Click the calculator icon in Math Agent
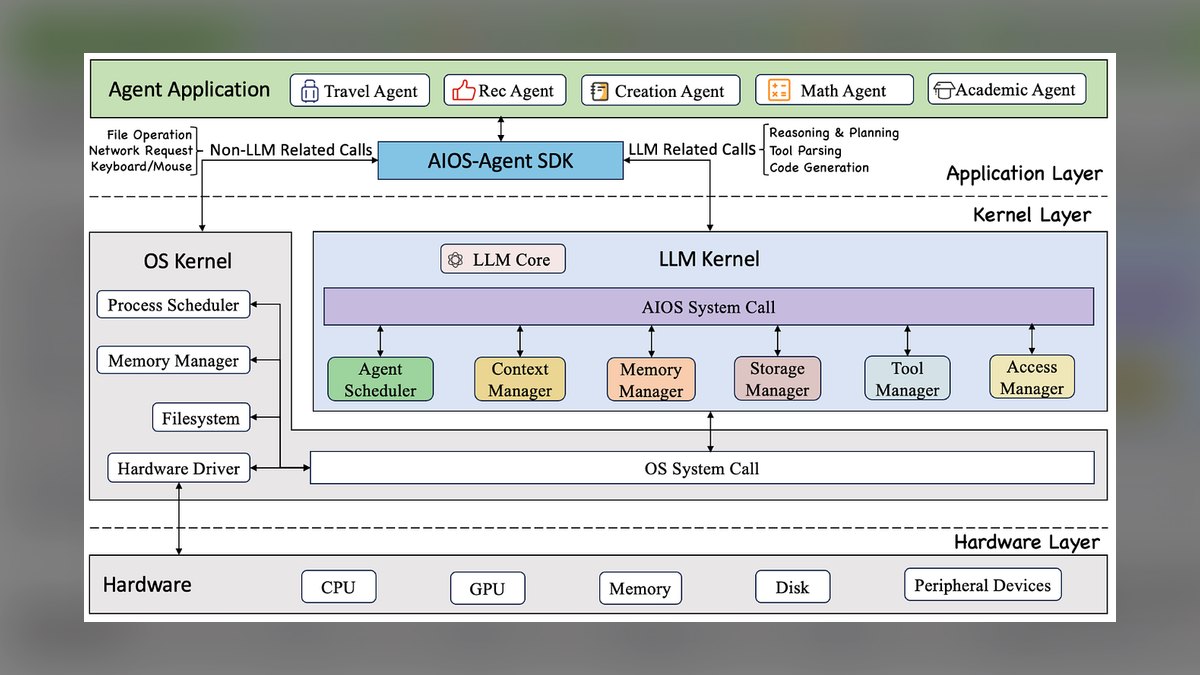 coord(779,90)
